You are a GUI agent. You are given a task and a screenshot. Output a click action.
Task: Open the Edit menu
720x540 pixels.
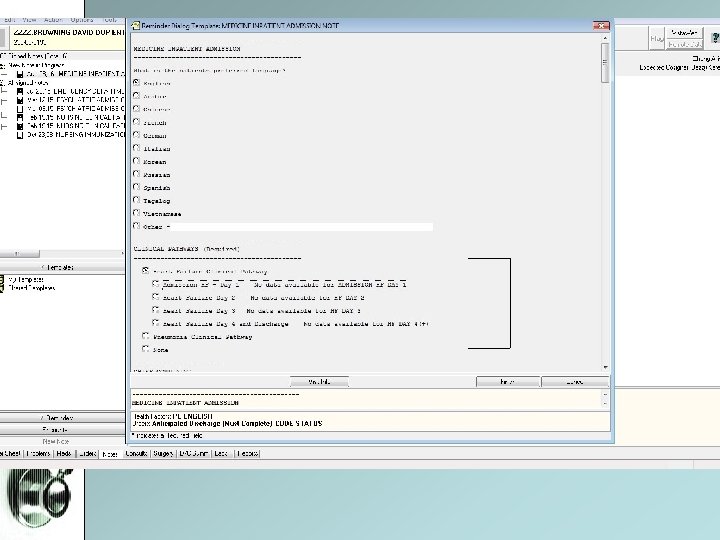9,20
